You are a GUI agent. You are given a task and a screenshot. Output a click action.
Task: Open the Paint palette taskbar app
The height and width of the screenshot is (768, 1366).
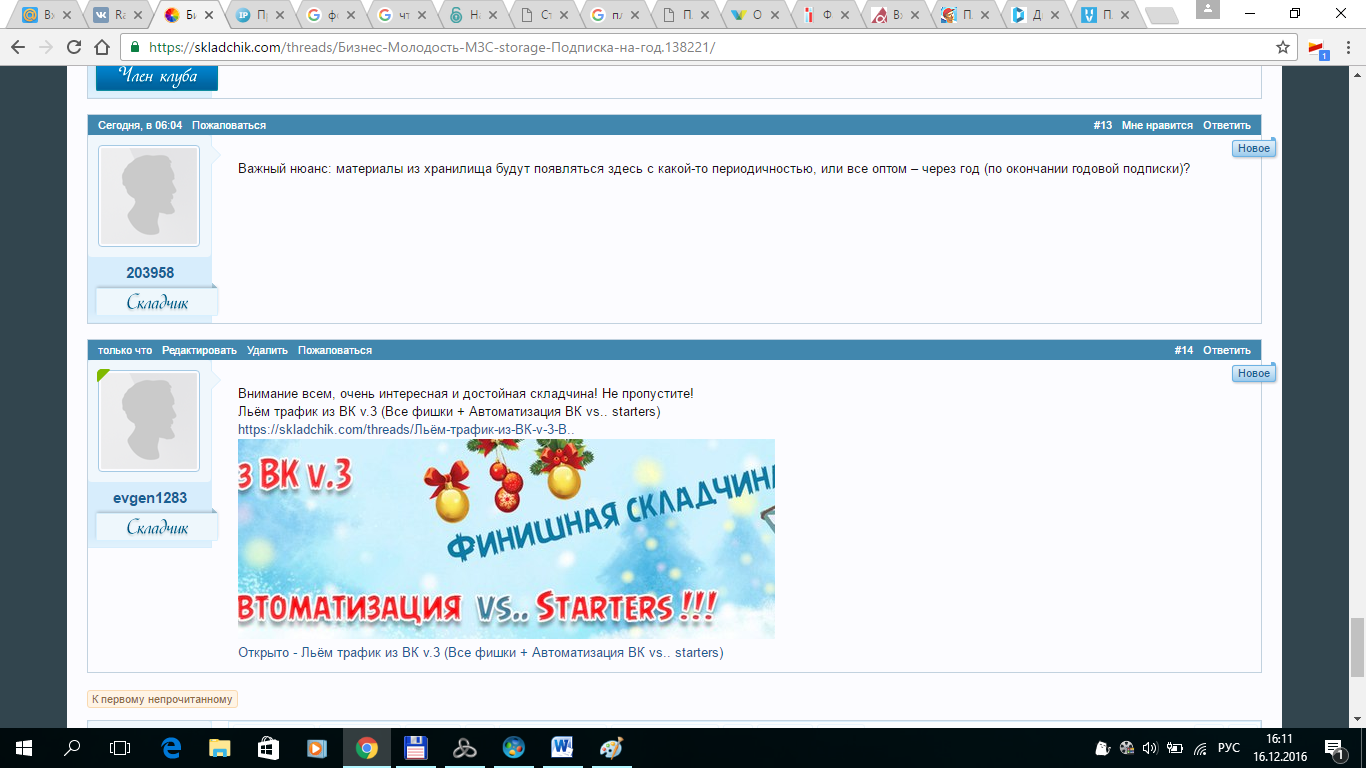[x=611, y=747]
